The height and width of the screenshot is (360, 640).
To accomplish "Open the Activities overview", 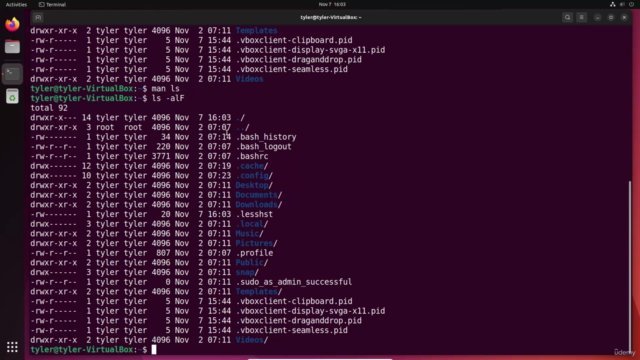I will click(16, 4).
